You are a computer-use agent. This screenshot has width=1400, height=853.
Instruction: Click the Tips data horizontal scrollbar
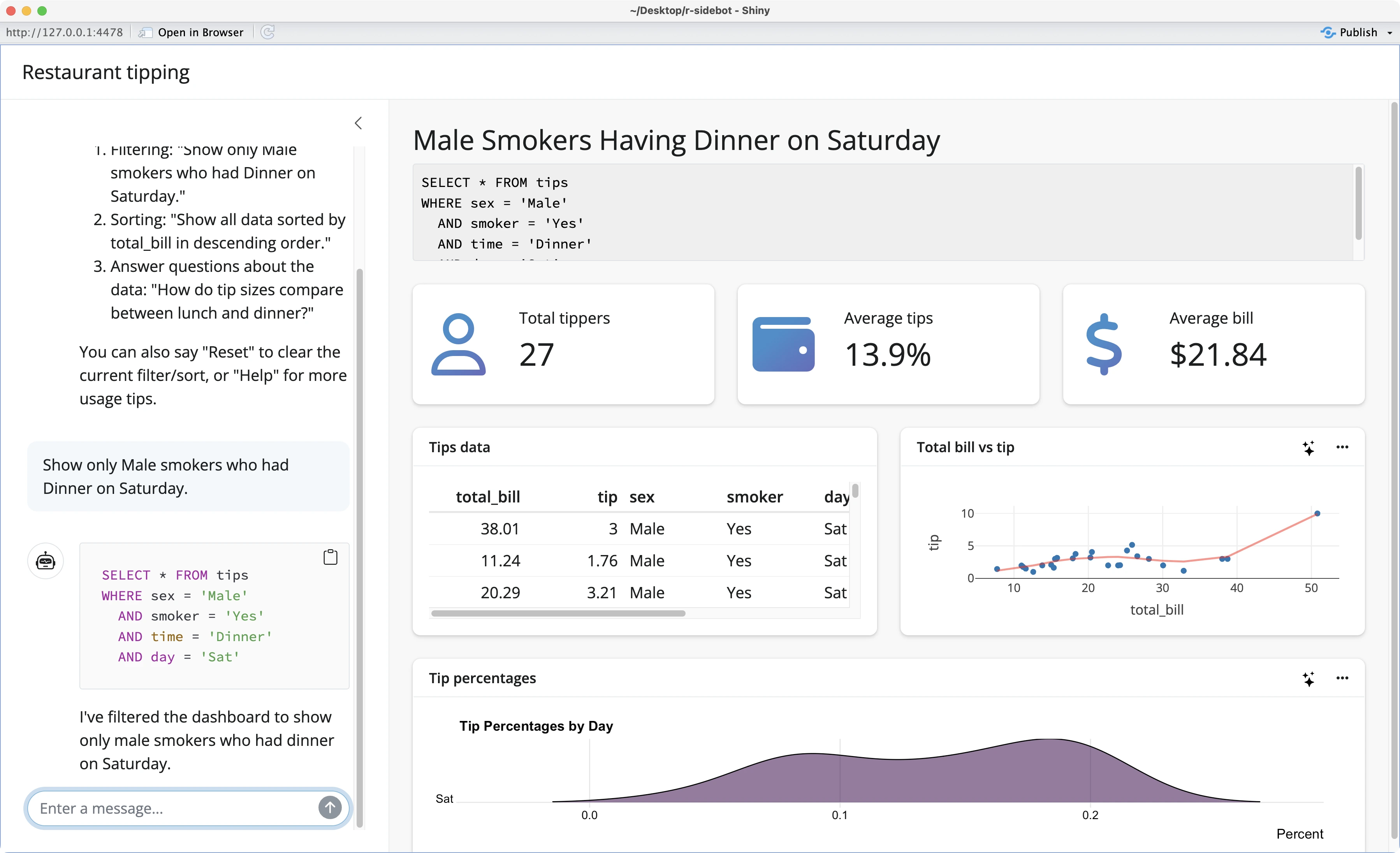pos(558,614)
